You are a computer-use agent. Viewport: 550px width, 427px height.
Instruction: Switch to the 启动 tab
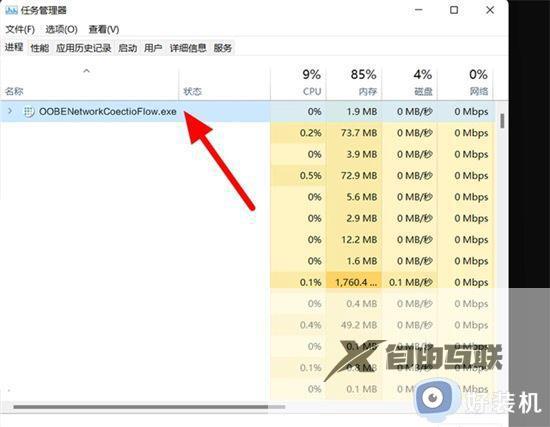[x=127, y=48]
